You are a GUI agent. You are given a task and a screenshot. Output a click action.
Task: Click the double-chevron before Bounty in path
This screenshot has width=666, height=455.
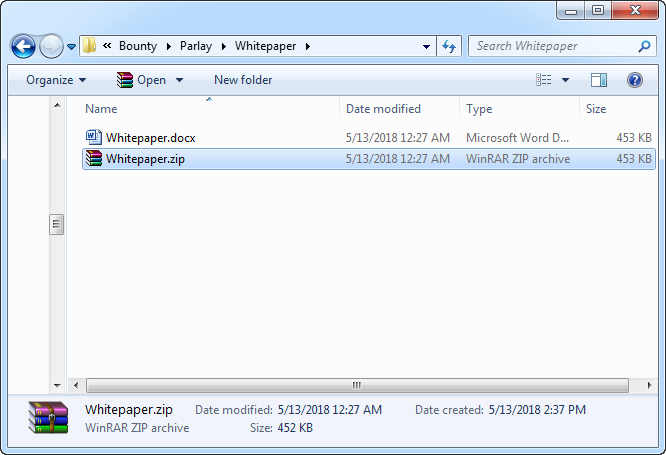pyautogui.click(x=107, y=45)
